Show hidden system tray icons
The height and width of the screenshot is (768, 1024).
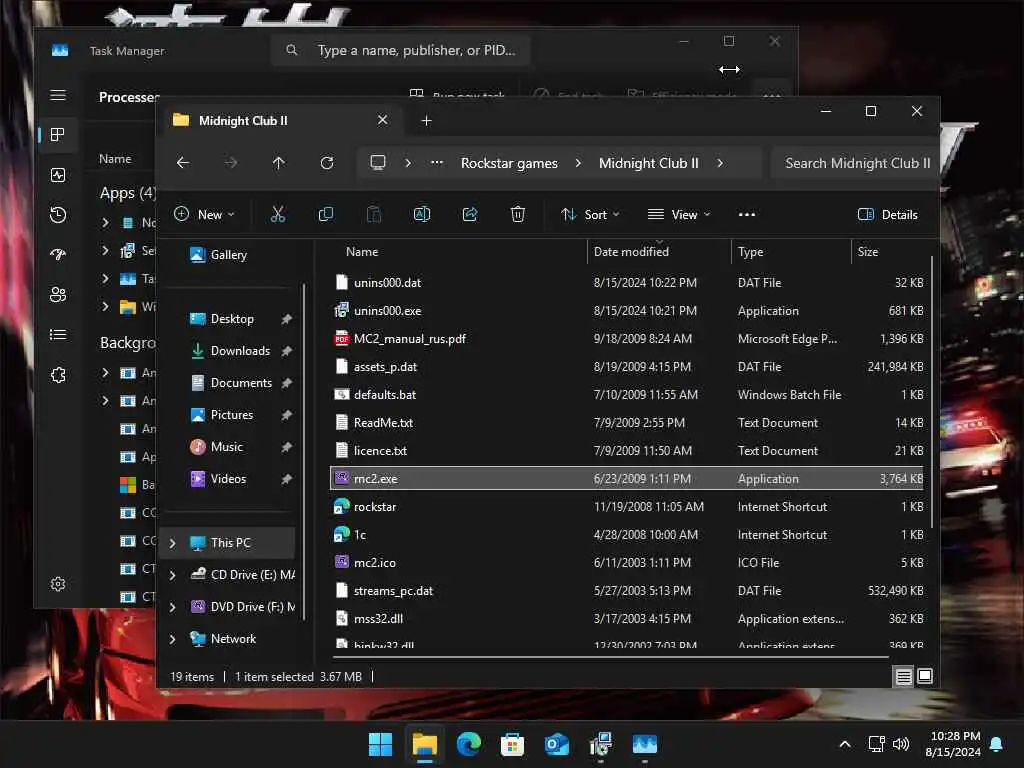tap(844, 744)
